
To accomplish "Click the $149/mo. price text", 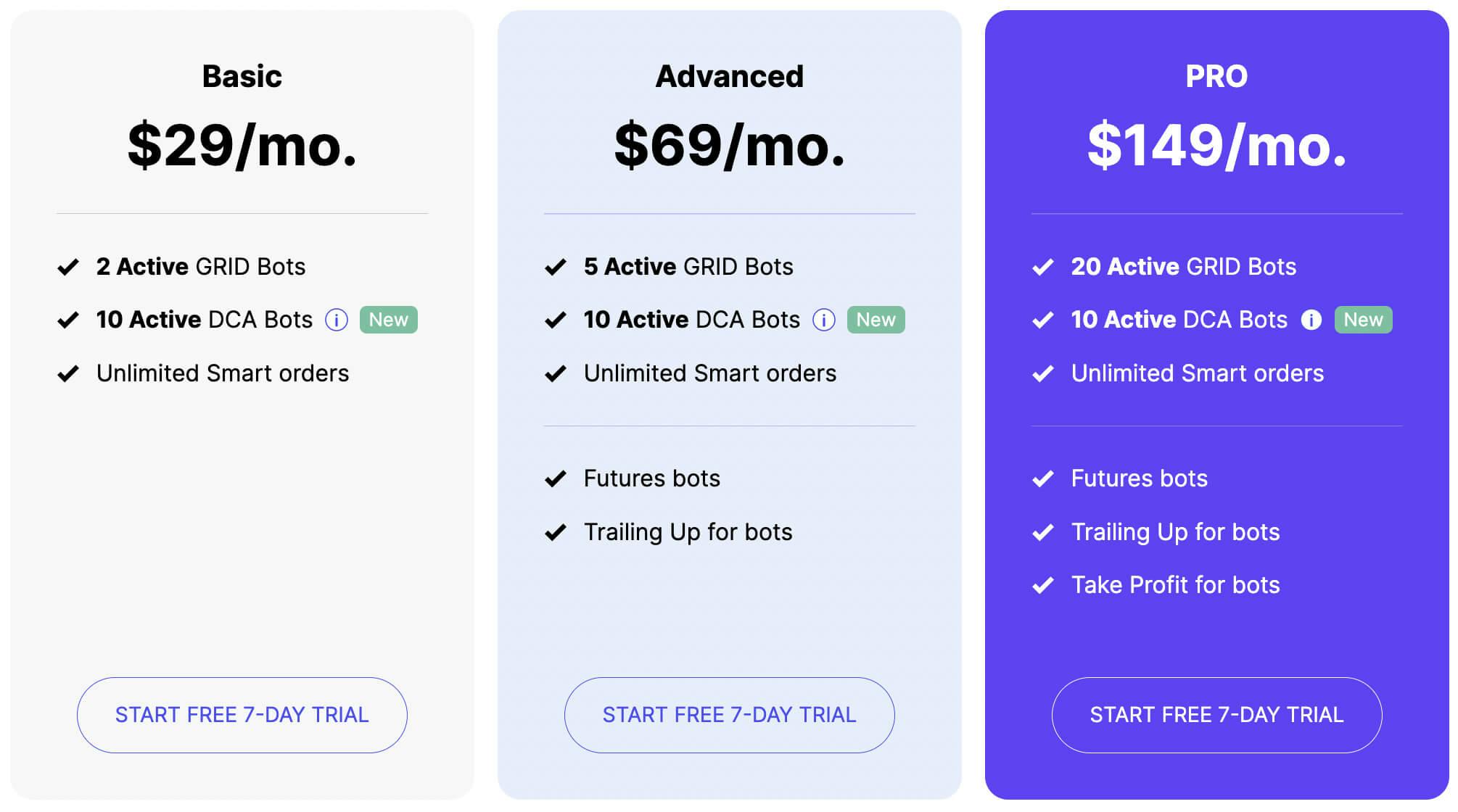I will [1217, 146].
